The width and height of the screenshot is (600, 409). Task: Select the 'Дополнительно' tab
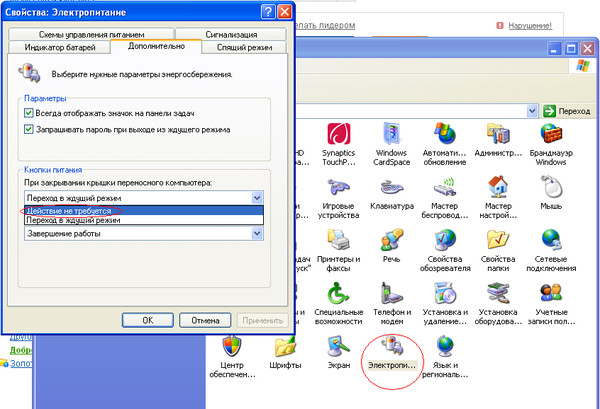tap(156, 46)
